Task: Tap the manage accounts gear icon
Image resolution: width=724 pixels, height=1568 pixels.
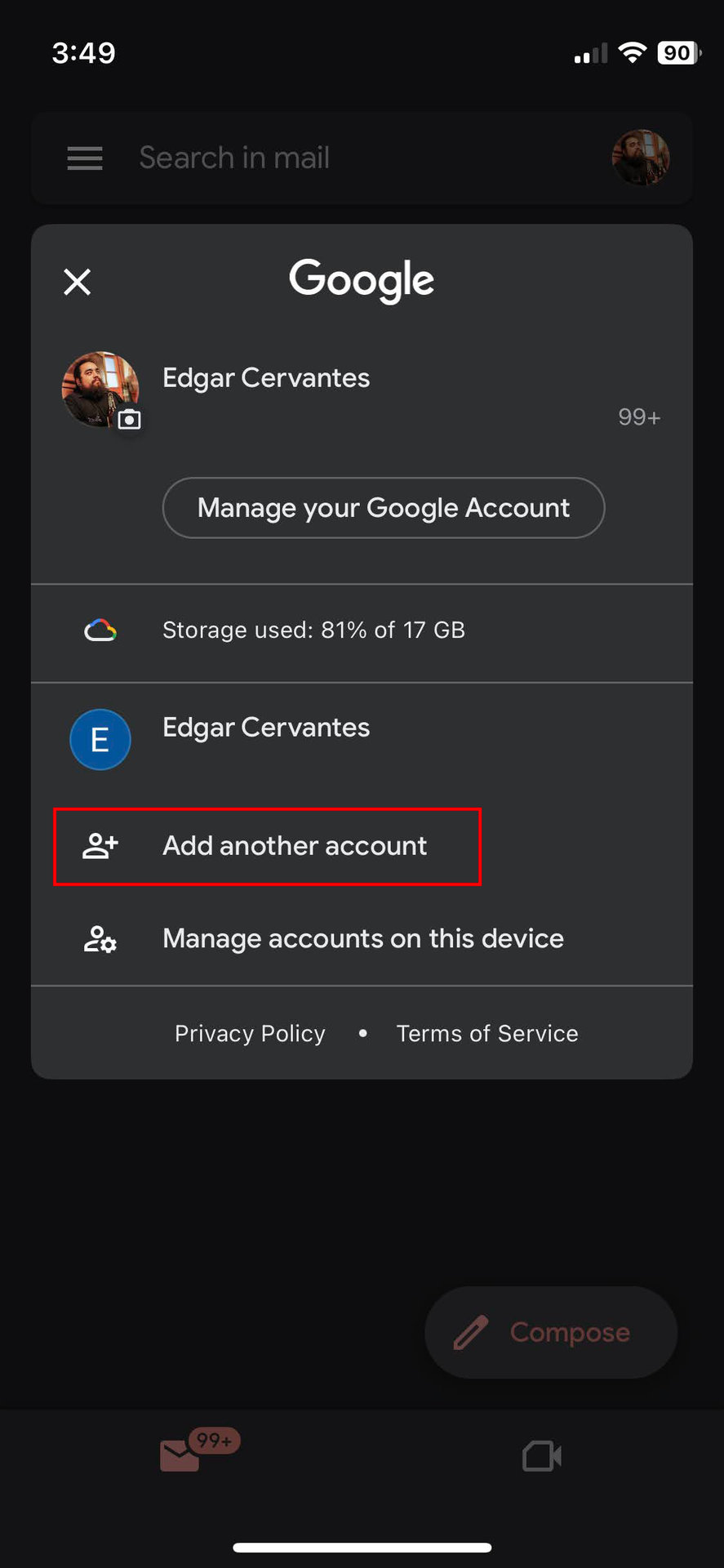Action: point(100,939)
